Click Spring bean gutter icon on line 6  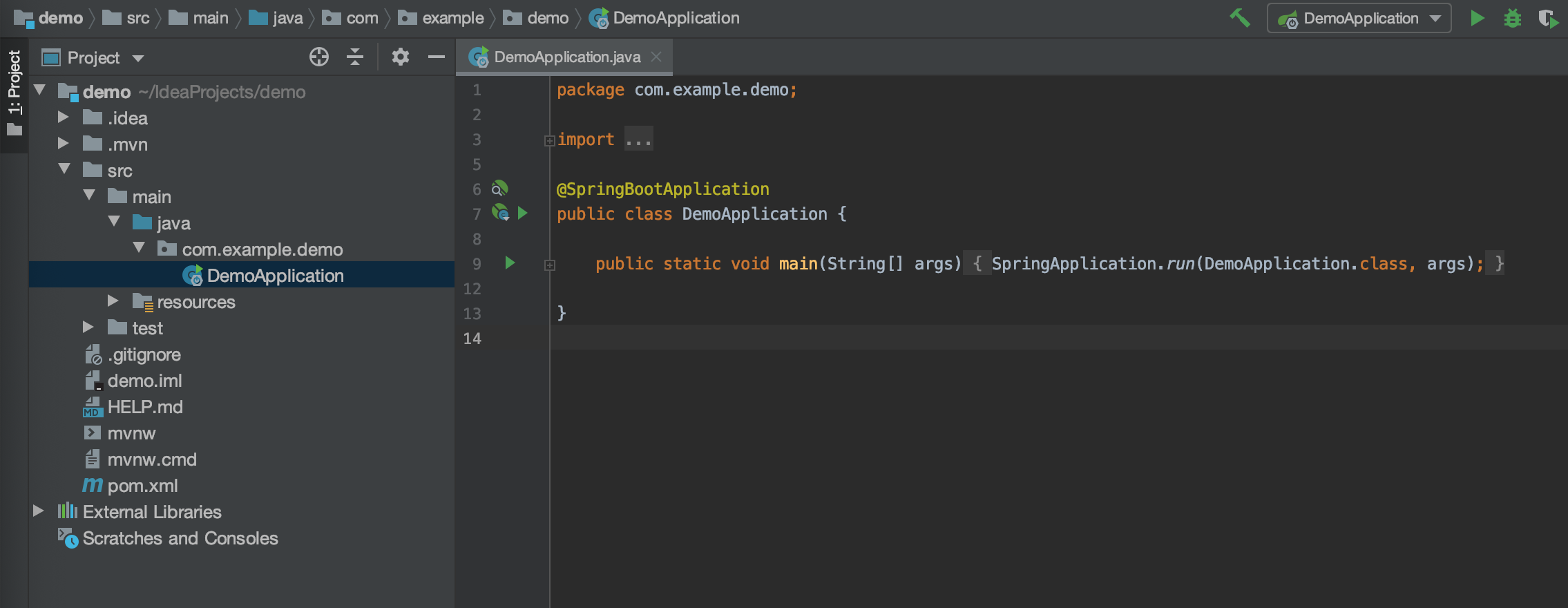point(499,188)
